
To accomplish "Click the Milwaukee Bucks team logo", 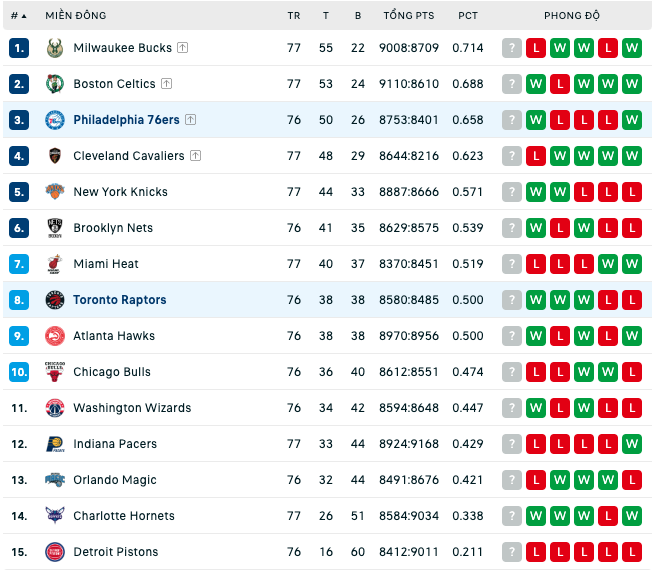I will point(55,48).
